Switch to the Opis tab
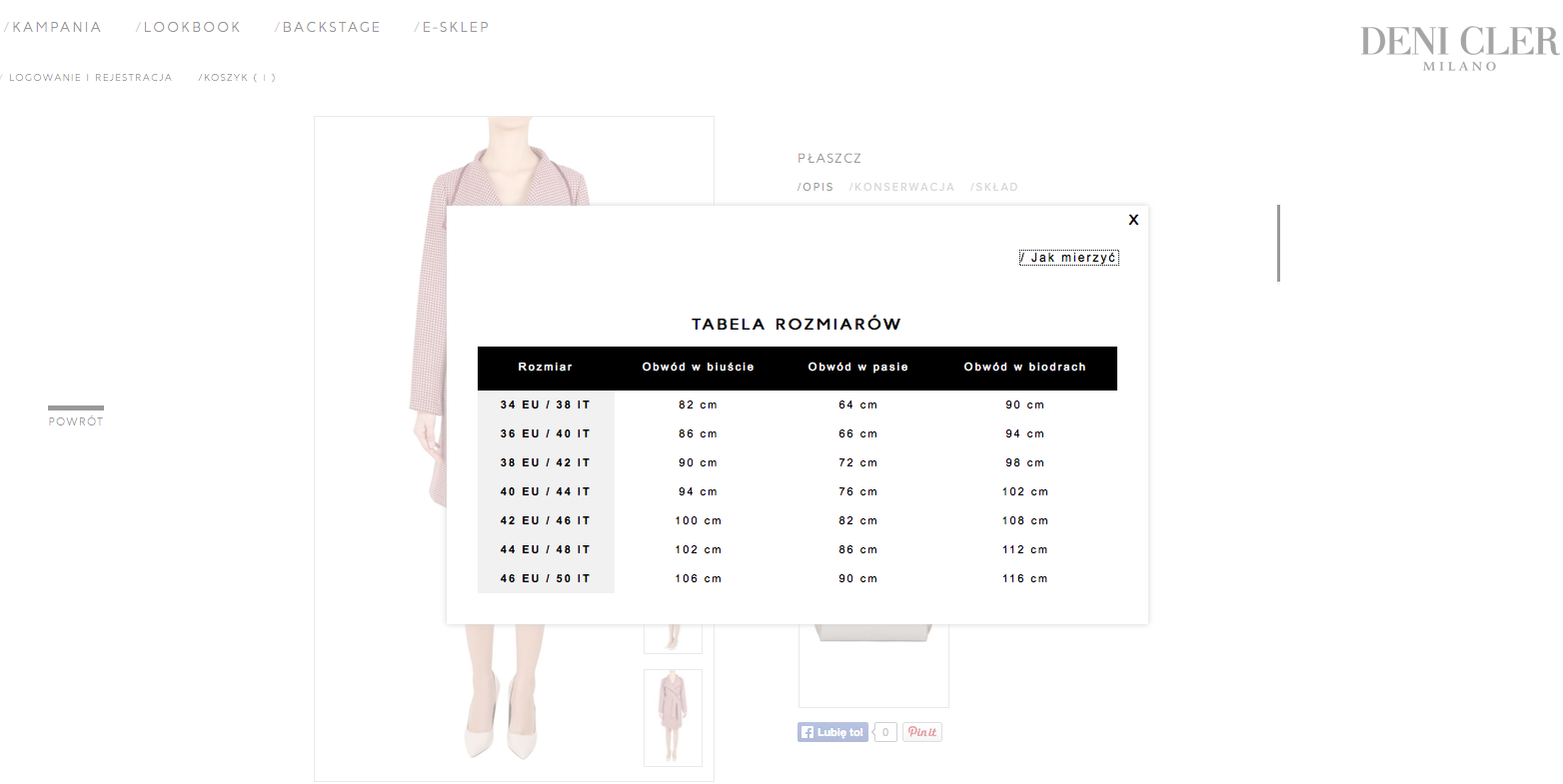Viewport: 1563px width, 784px height. click(815, 187)
